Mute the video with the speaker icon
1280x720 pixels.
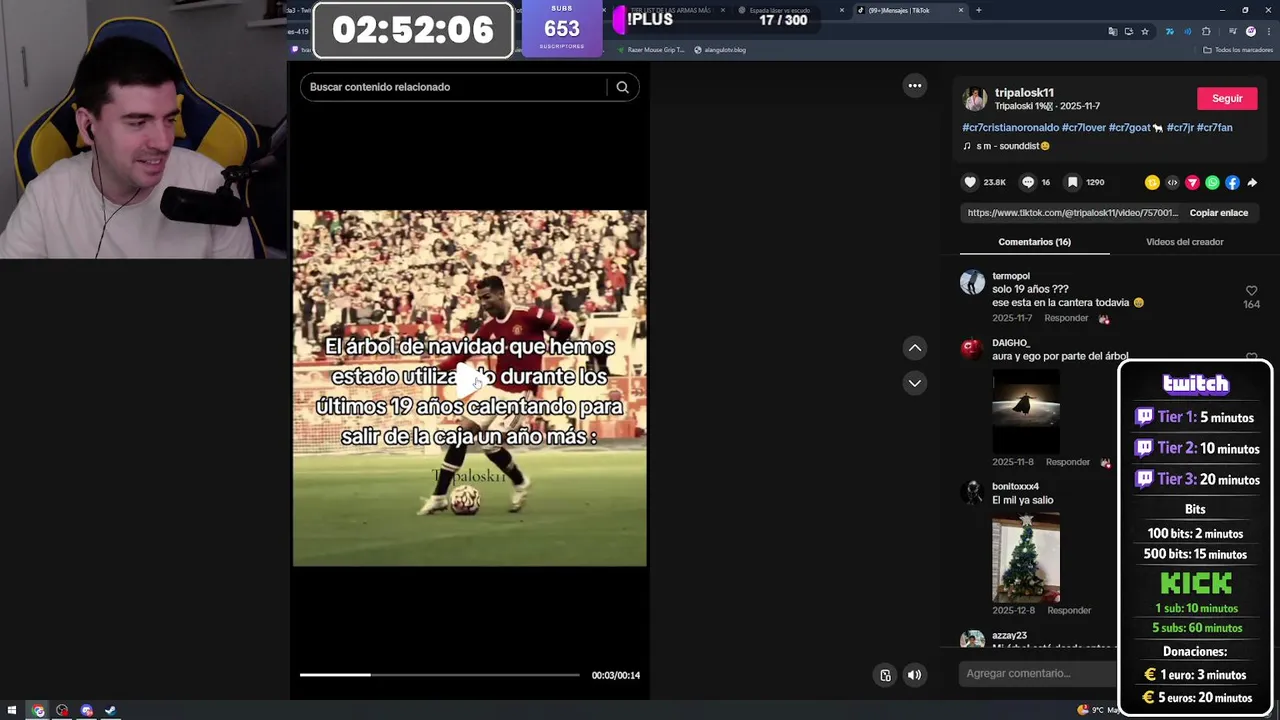coord(914,675)
